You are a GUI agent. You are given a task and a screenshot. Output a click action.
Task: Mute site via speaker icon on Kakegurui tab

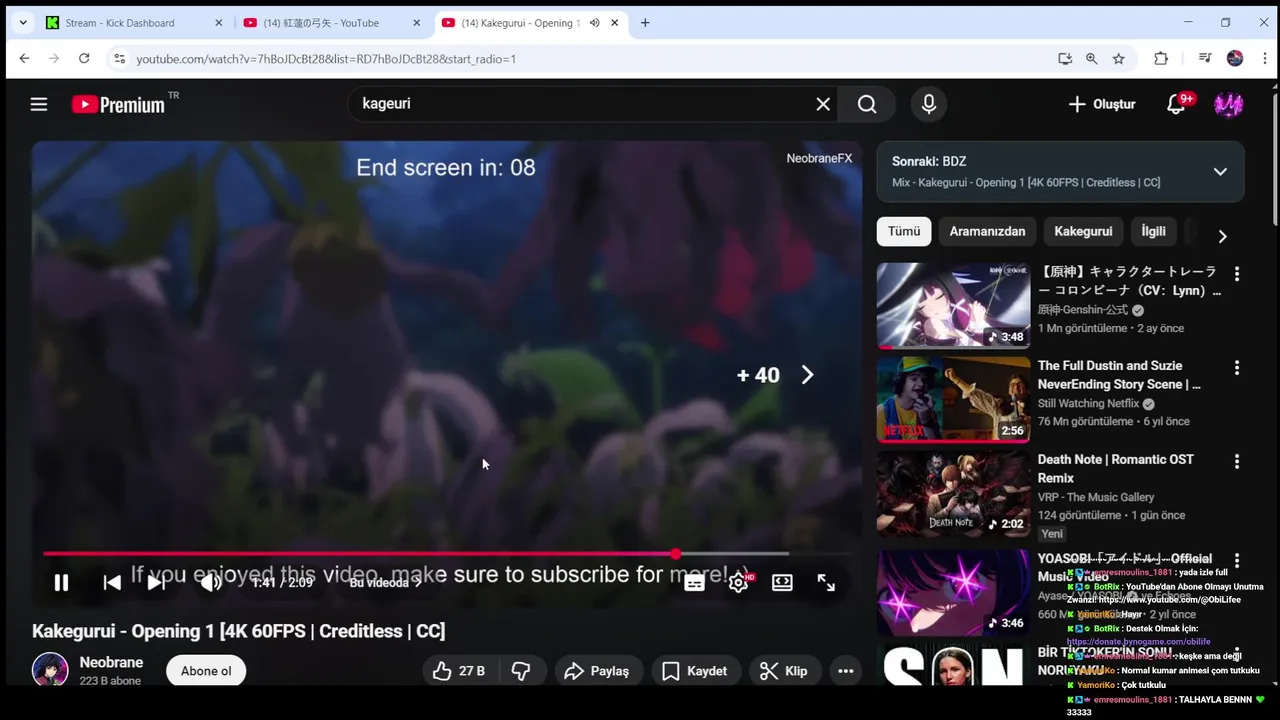[x=595, y=23]
